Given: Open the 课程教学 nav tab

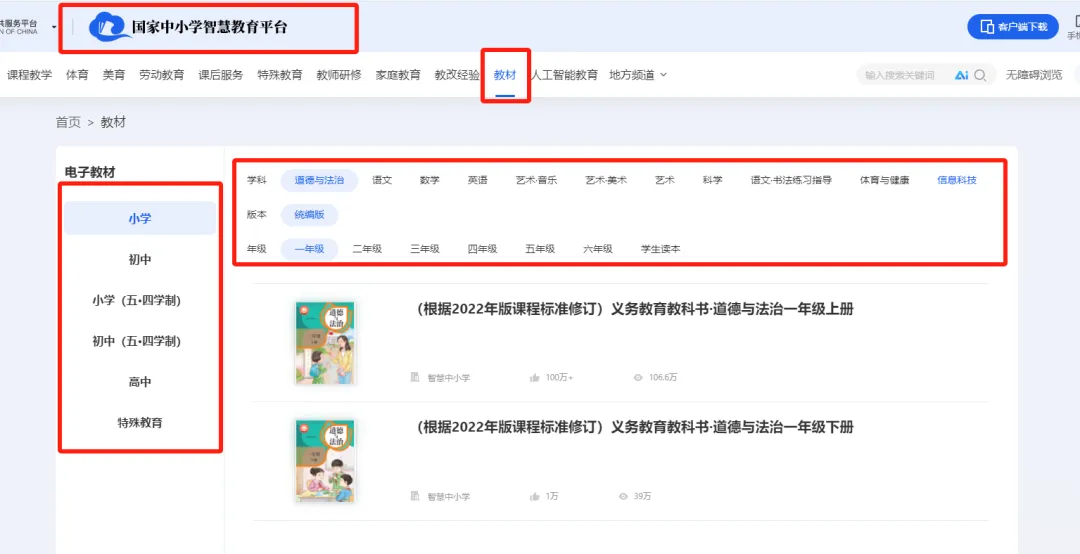Looking at the screenshot, I should 30,75.
